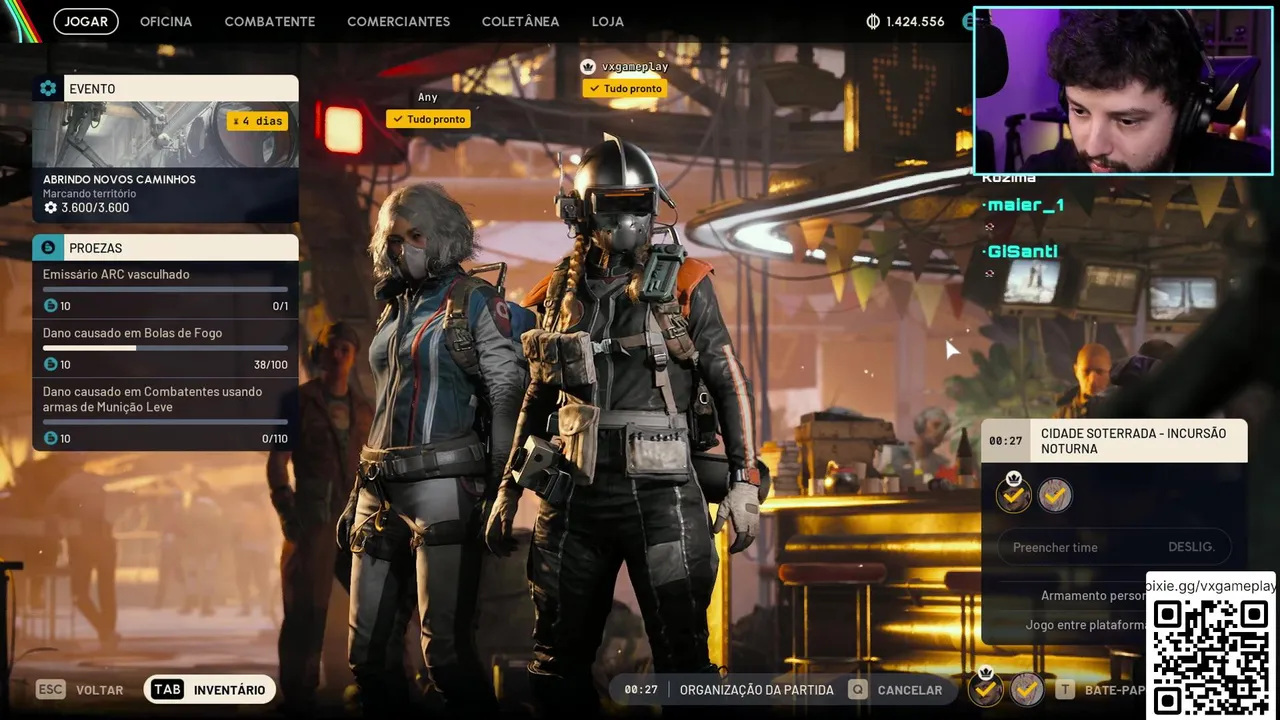Image resolution: width=1280 pixels, height=720 pixels.
Task: Click the QR code image
Action: 1210,657
